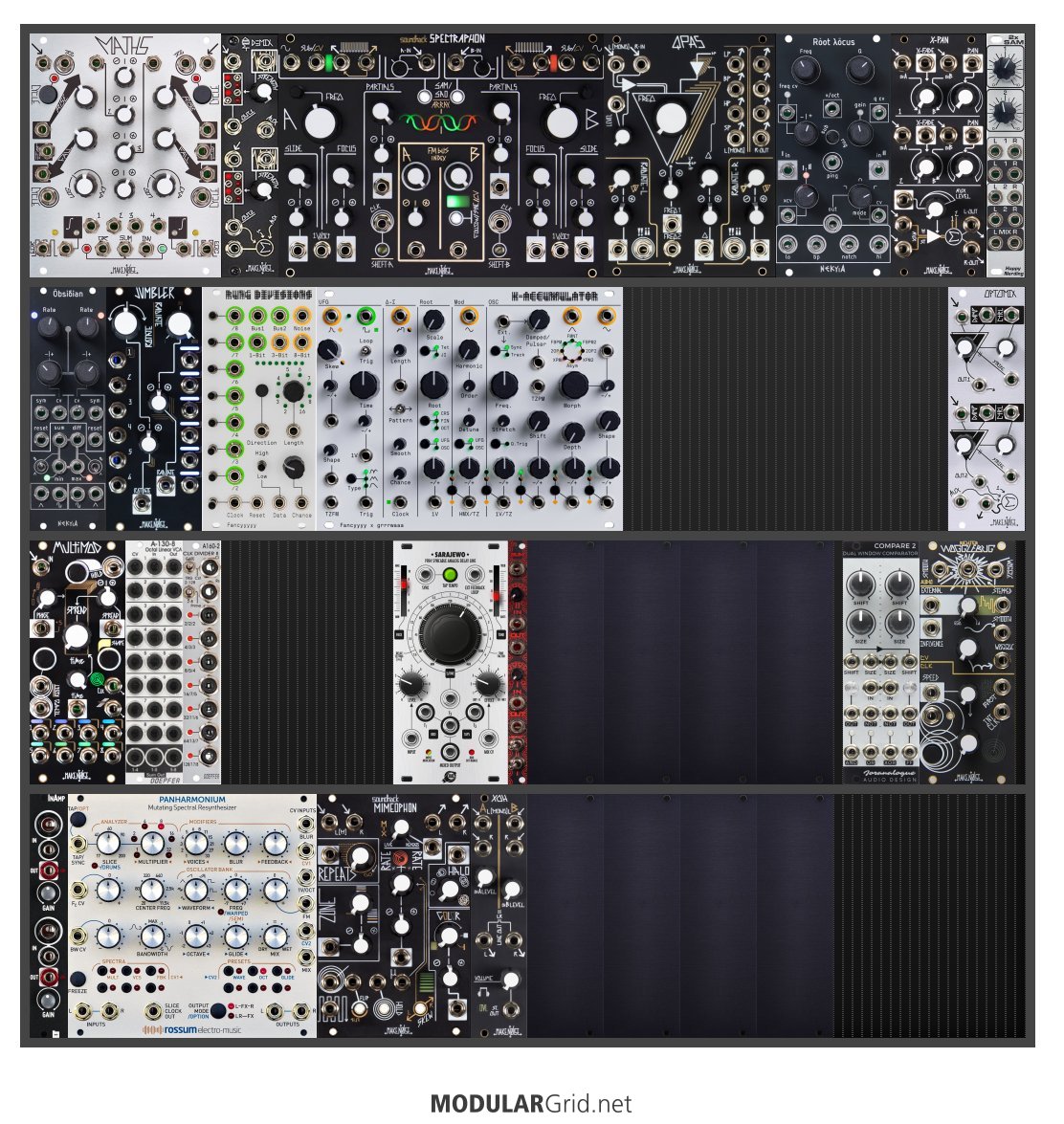Click the Panharmonium Feedback knob
Image resolution: width=1064 pixels, height=1124 pixels.
[275, 845]
